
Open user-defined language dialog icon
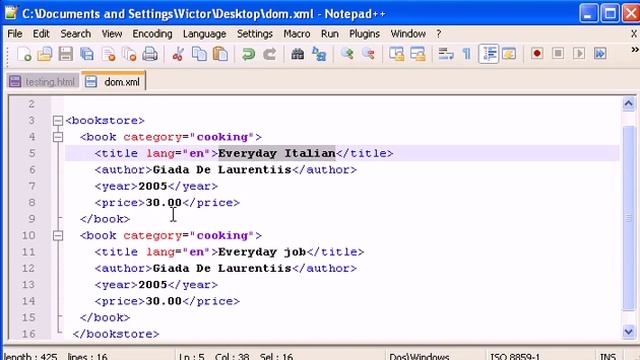(x=509, y=54)
